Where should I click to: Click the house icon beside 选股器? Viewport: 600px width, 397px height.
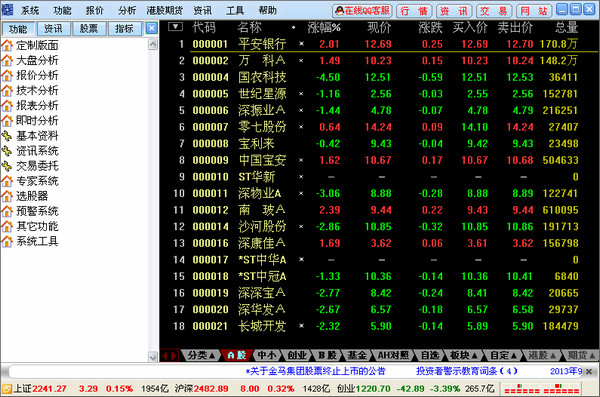pos(7,196)
